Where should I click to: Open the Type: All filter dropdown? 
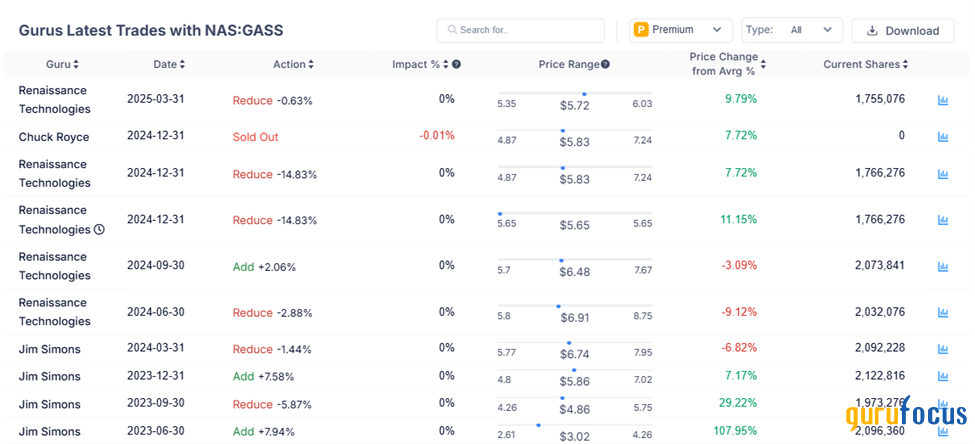tap(792, 30)
